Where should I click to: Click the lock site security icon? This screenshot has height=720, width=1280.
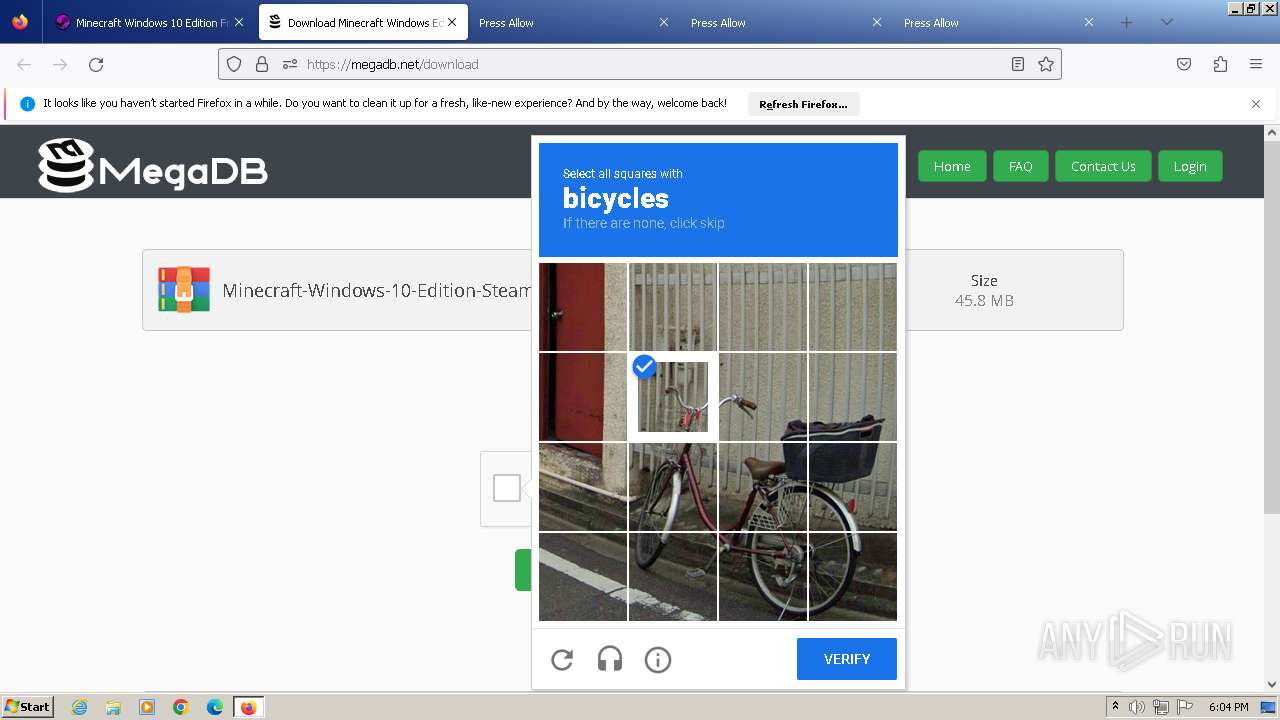(x=262, y=64)
